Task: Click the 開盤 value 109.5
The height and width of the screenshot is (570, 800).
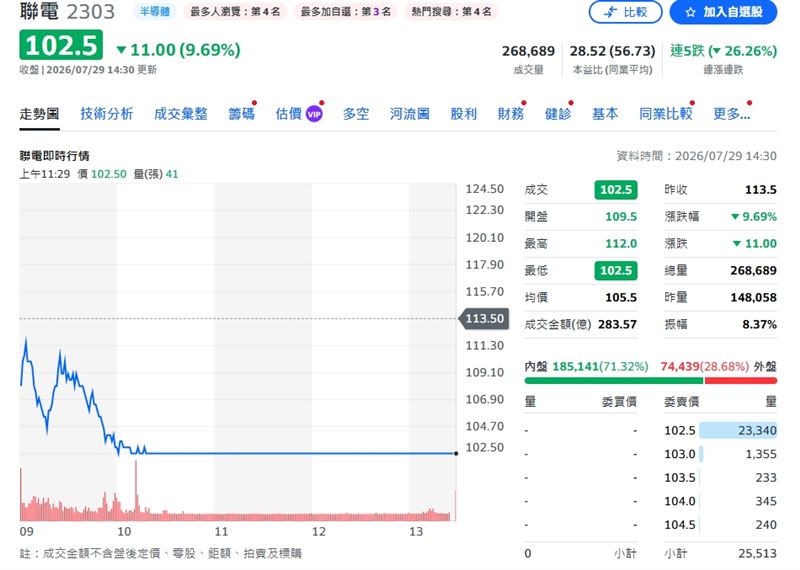Action: [621, 216]
